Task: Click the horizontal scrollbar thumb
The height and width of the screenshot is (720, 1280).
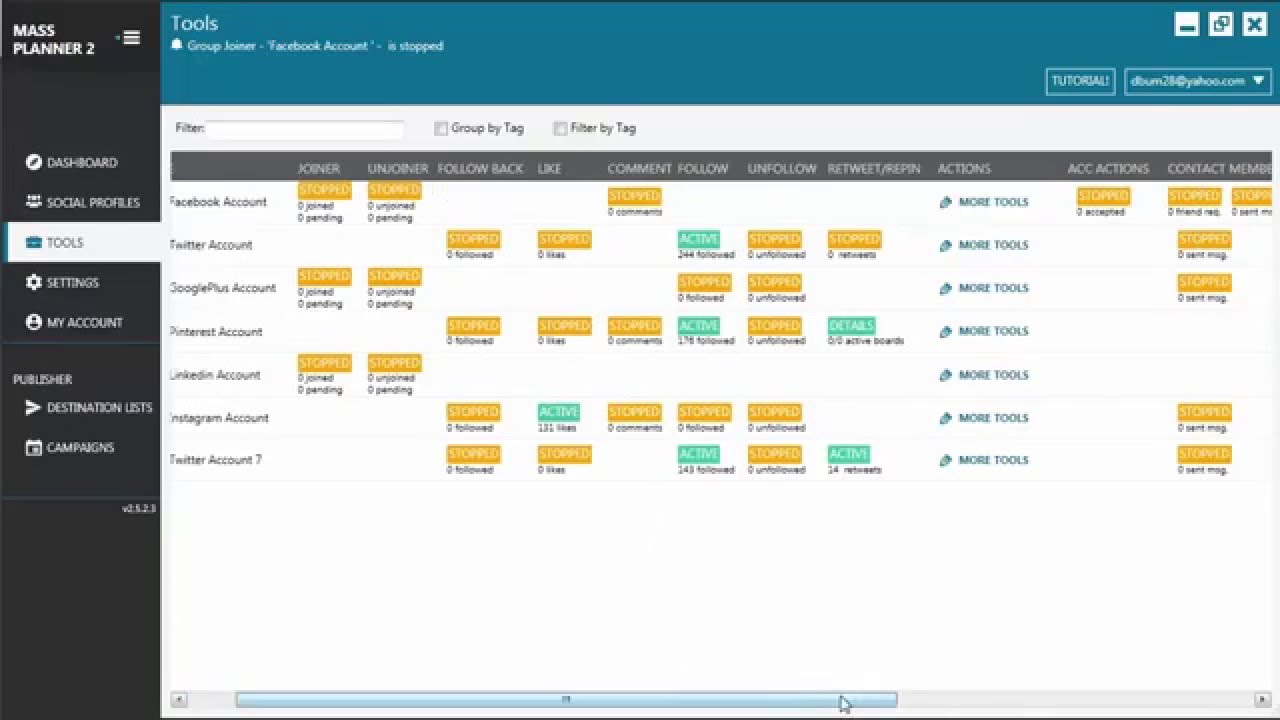Action: pos(566,700)
